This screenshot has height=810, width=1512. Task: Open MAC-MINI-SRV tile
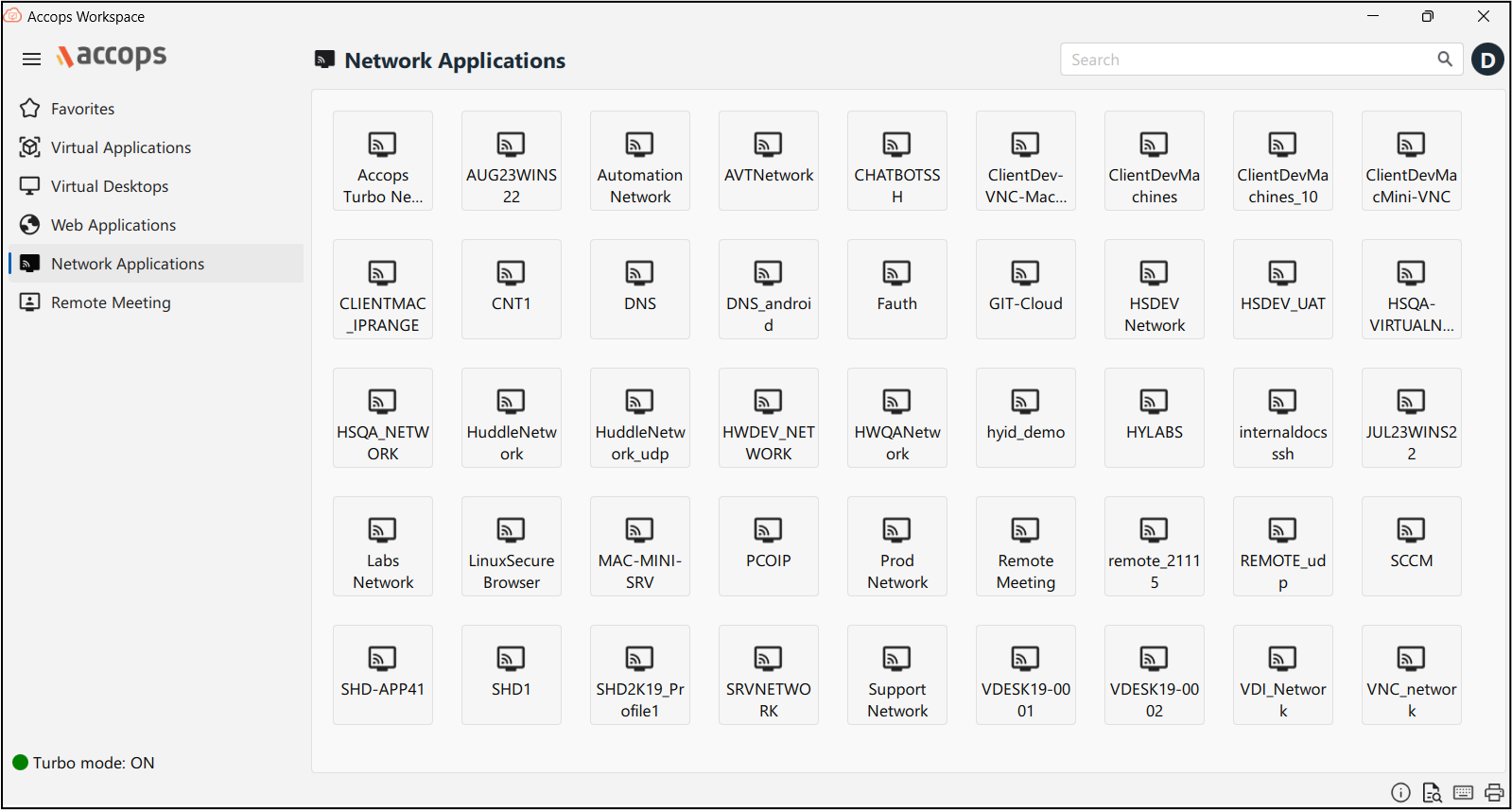640,546
